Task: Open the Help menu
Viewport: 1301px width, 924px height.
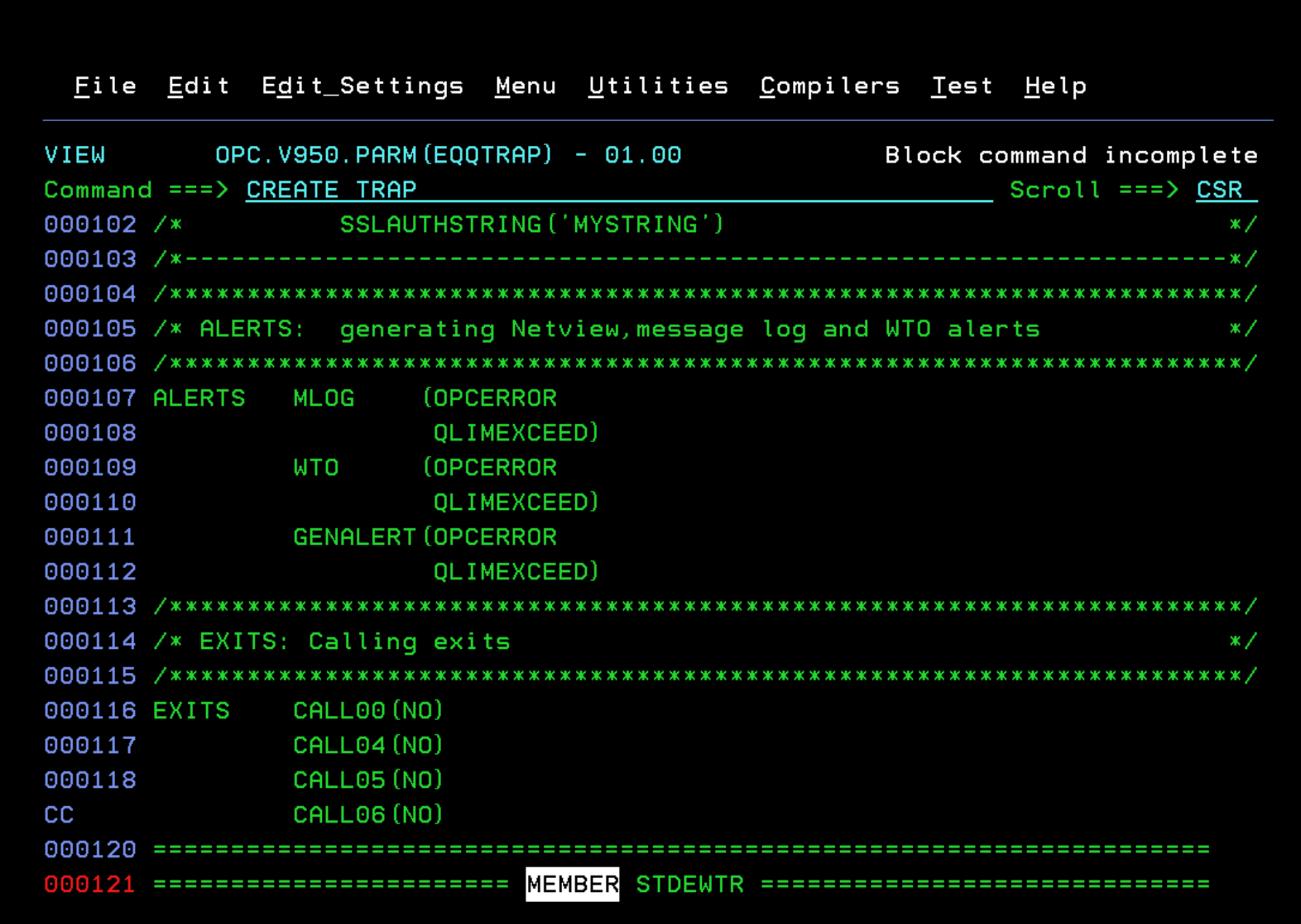Action: point(1055,86)
